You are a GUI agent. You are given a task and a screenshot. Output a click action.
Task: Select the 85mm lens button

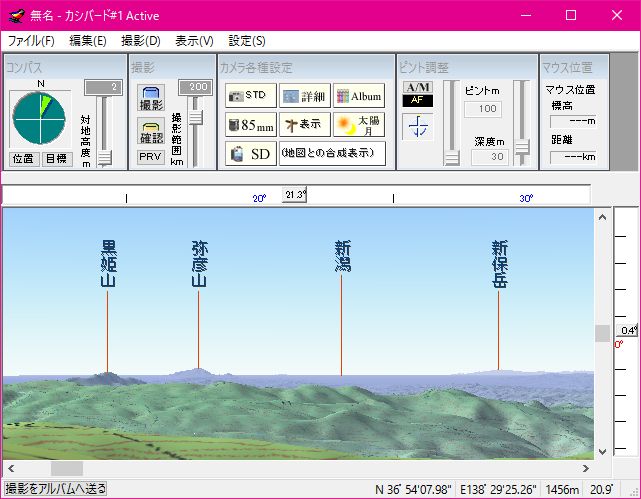coord(250,125)
